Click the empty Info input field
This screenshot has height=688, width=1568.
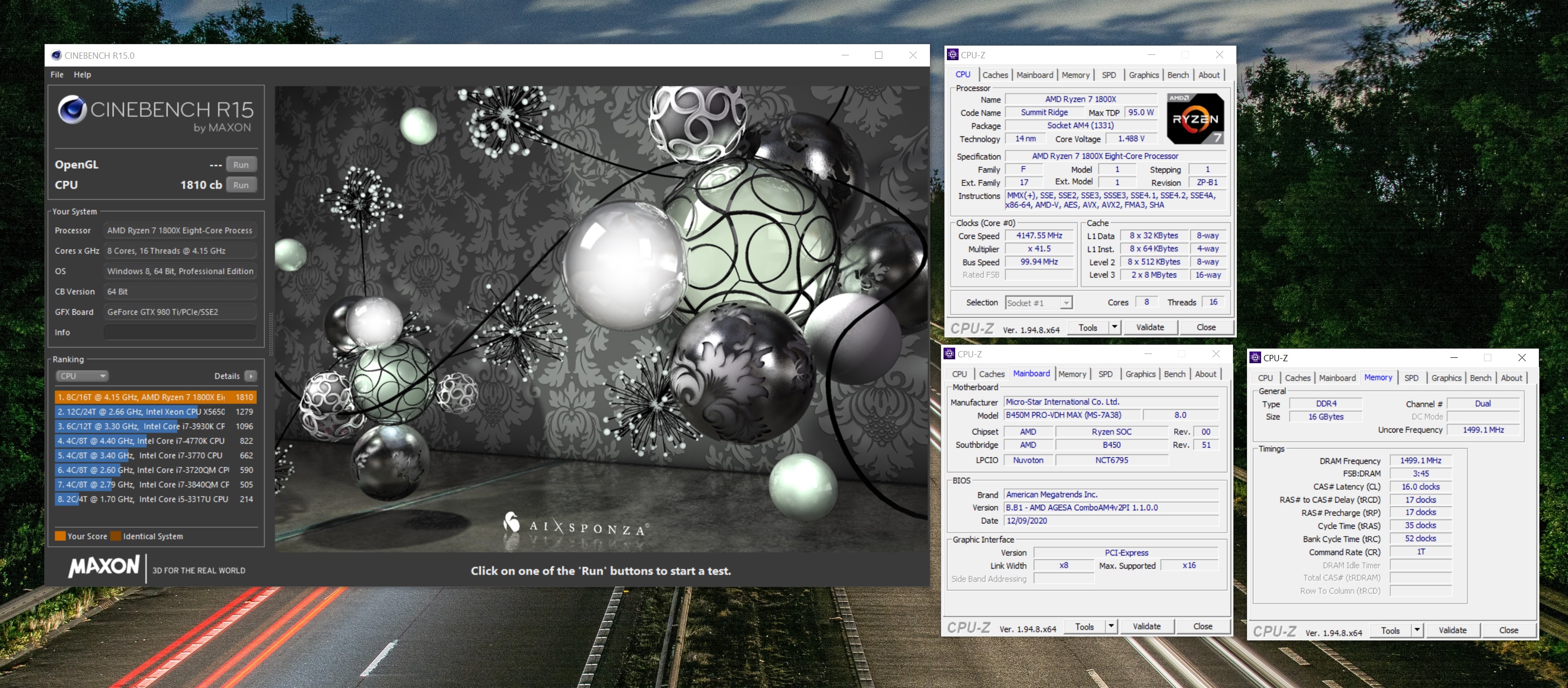pyautogui.click(x=180, y=333)
